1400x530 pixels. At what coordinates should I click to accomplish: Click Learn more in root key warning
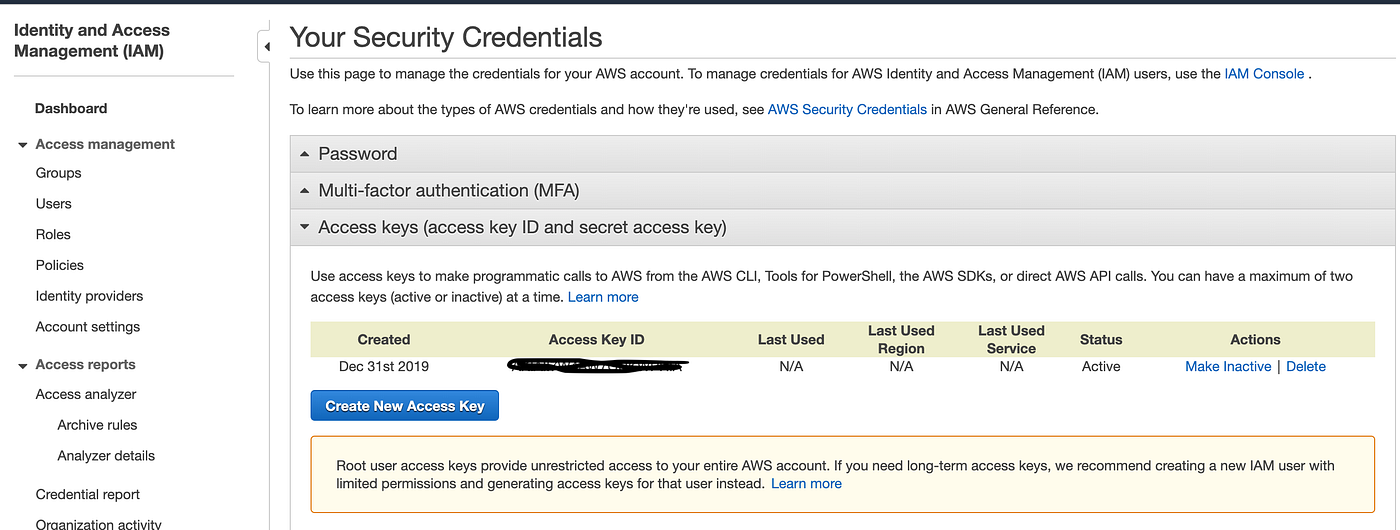coord(806,484)
